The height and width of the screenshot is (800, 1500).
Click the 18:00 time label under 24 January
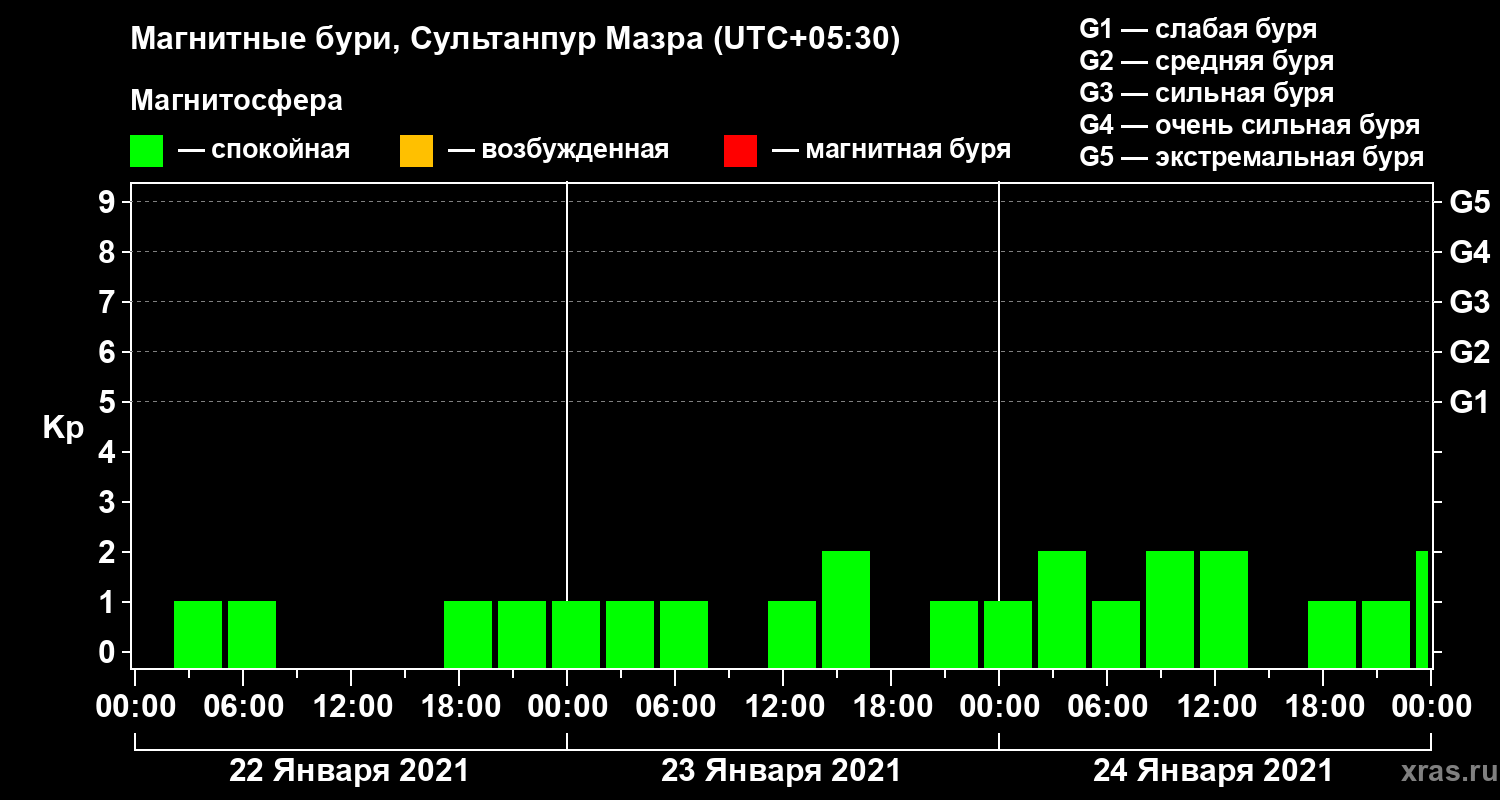pos(1324,707)
